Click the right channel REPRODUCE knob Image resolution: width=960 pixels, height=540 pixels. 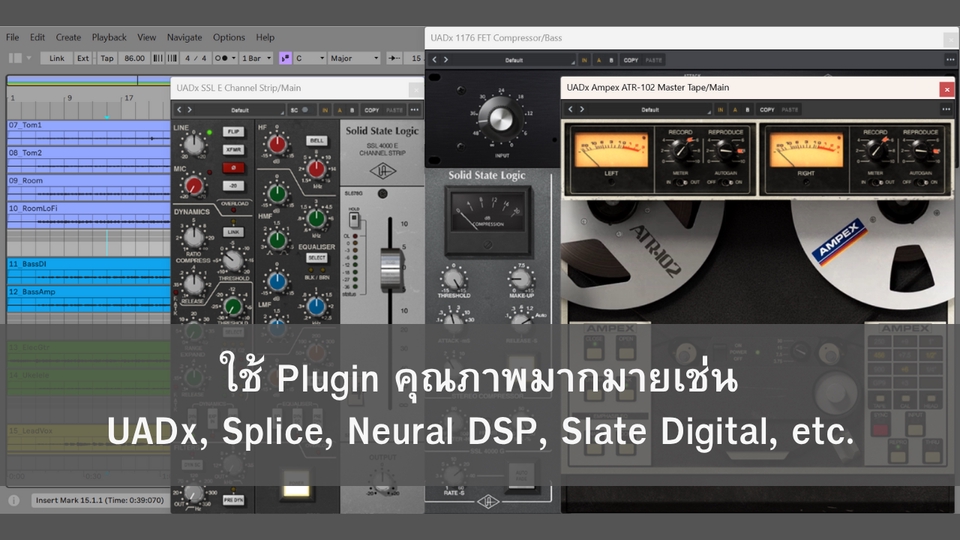[920, 150]
